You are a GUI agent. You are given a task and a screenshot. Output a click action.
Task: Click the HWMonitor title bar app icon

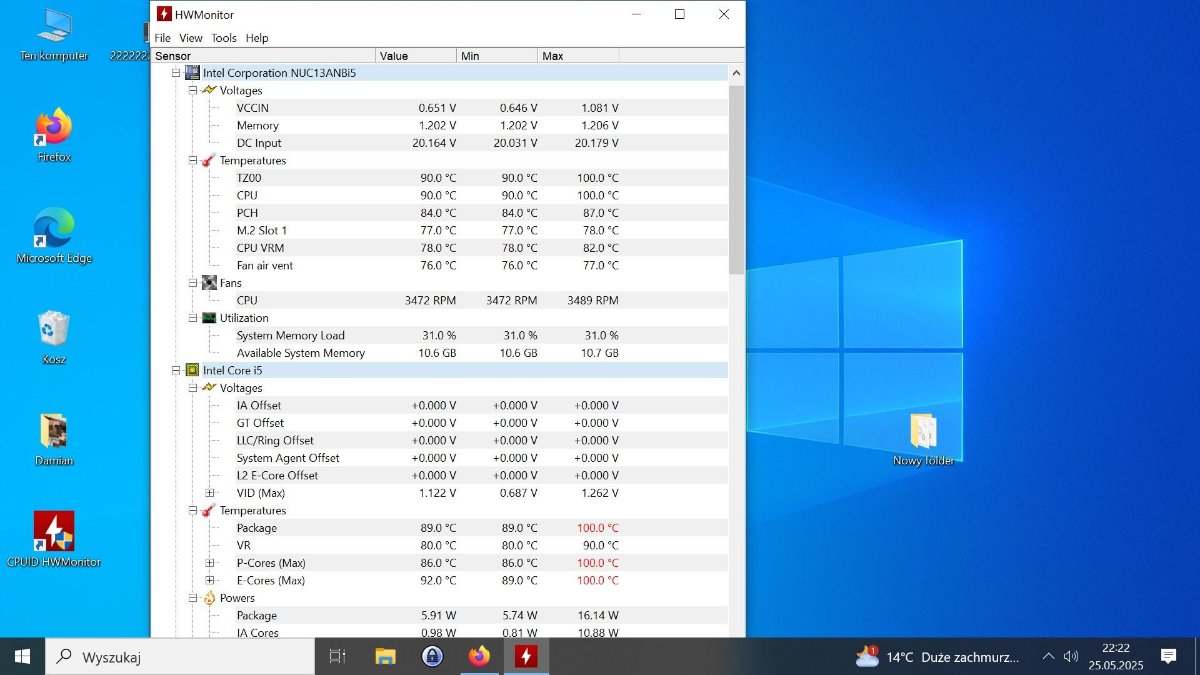[x=164, y=14]
